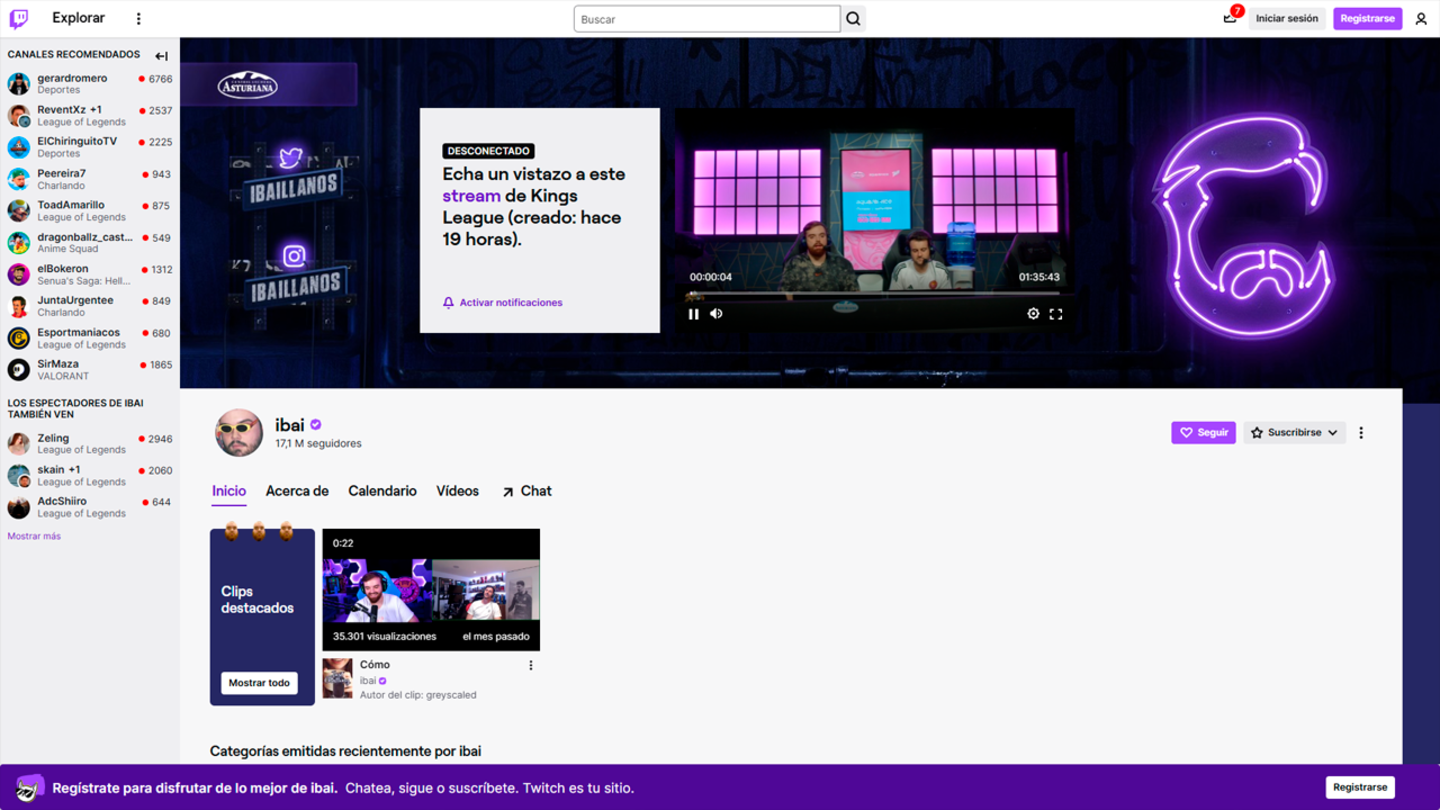
Task: Click the Iniciar sesión button
Action: tap(1287, 18)
